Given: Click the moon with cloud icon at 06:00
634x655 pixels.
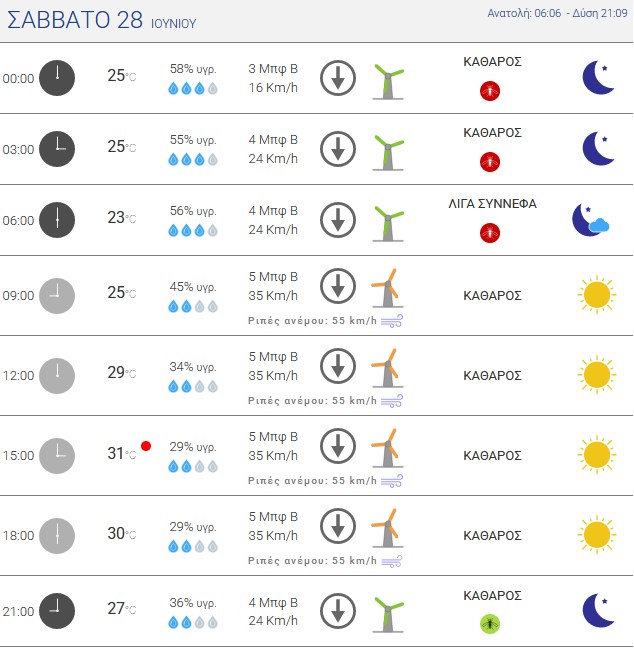Looking at the screenshot, I should [590, 220].
